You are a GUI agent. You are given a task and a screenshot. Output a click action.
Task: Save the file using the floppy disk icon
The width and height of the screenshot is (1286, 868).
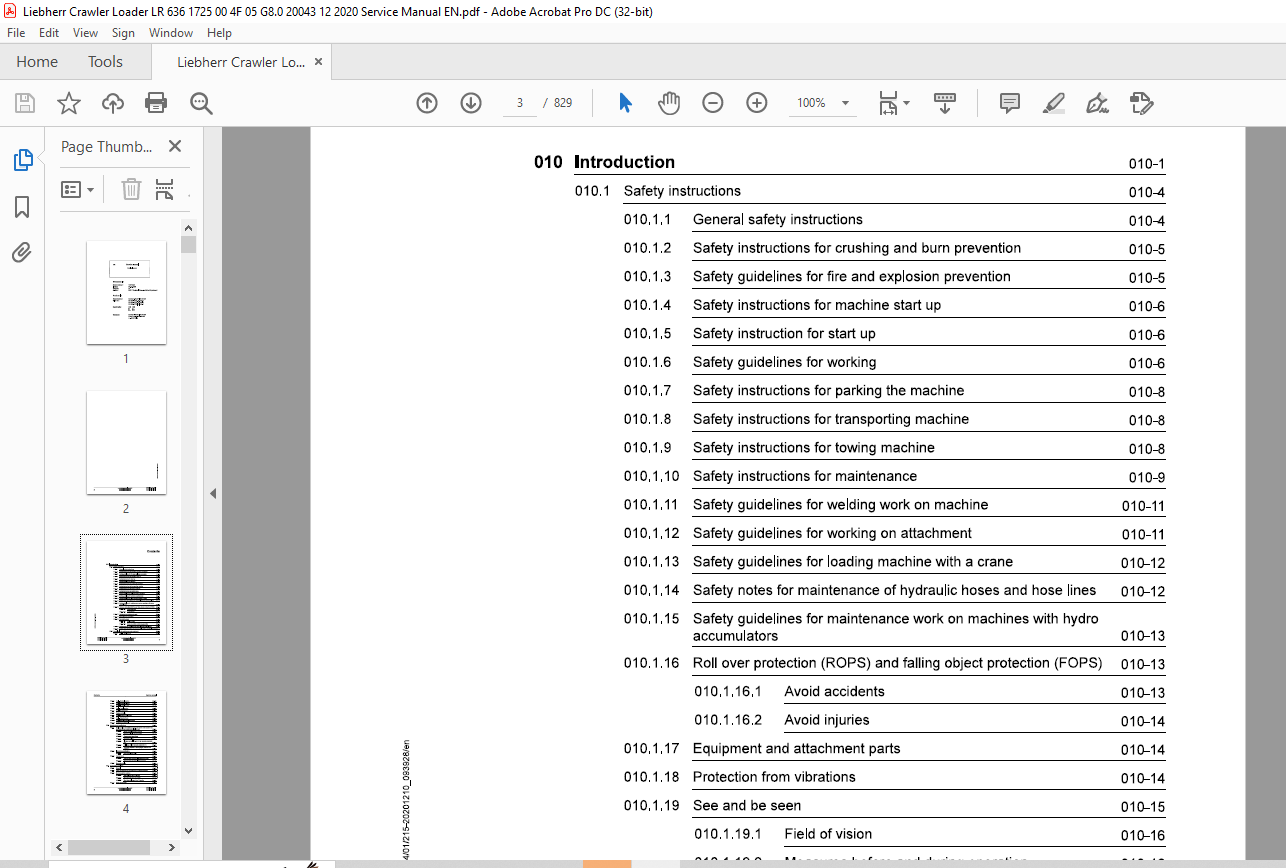tap(25, 103)
